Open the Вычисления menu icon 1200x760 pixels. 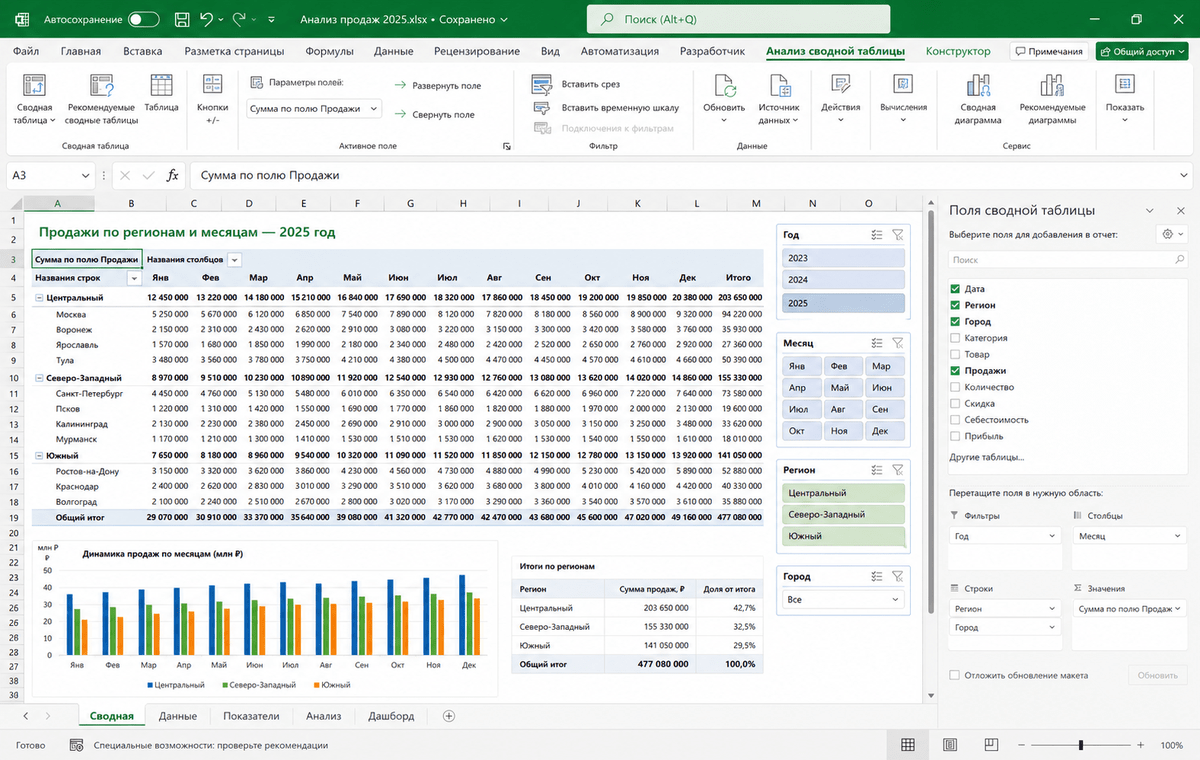(903, 86)
